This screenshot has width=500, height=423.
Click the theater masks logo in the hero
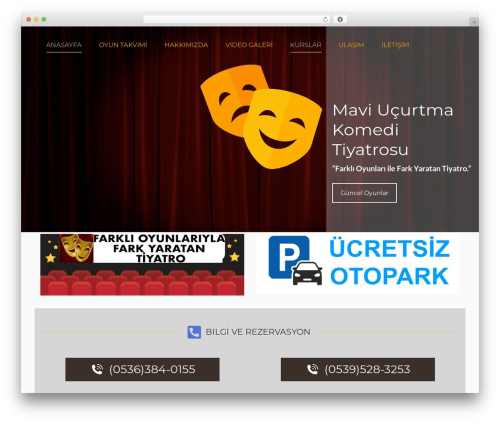pos(261,116)
